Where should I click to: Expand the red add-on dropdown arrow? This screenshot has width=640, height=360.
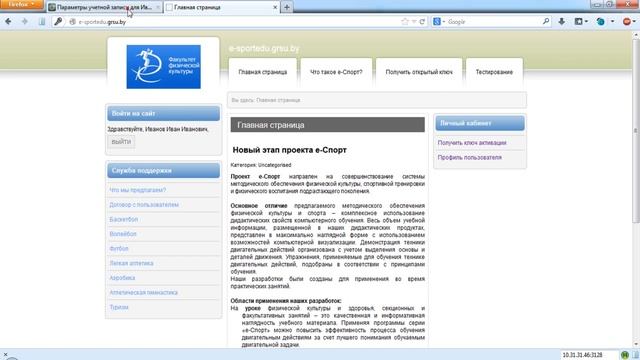click(634, 22)
